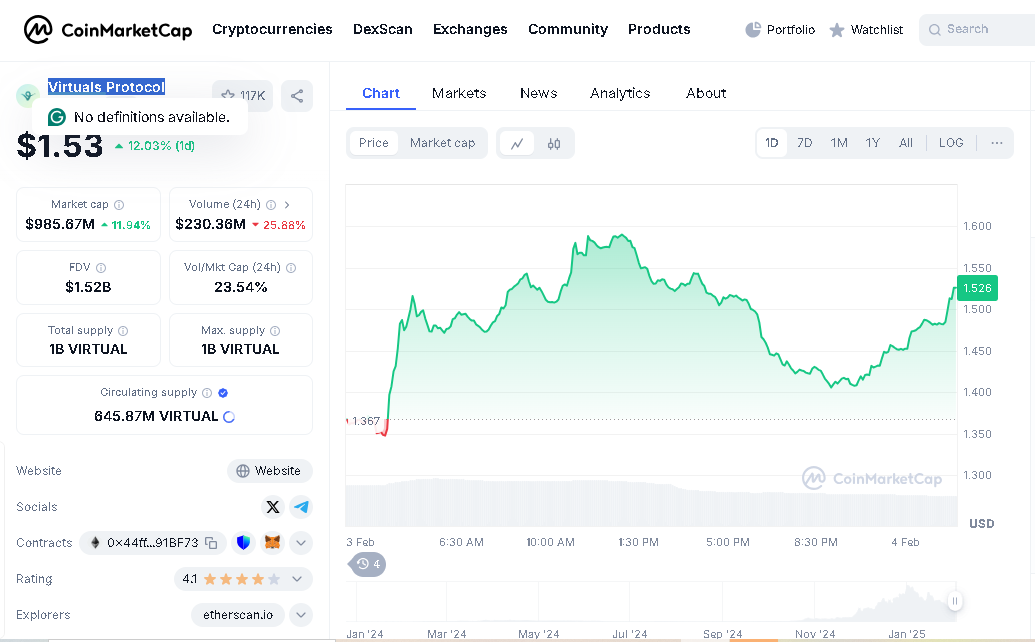Switch to the Markets tab
Viewport: 1035px width, 642px height.
click(x=459, y=93)
